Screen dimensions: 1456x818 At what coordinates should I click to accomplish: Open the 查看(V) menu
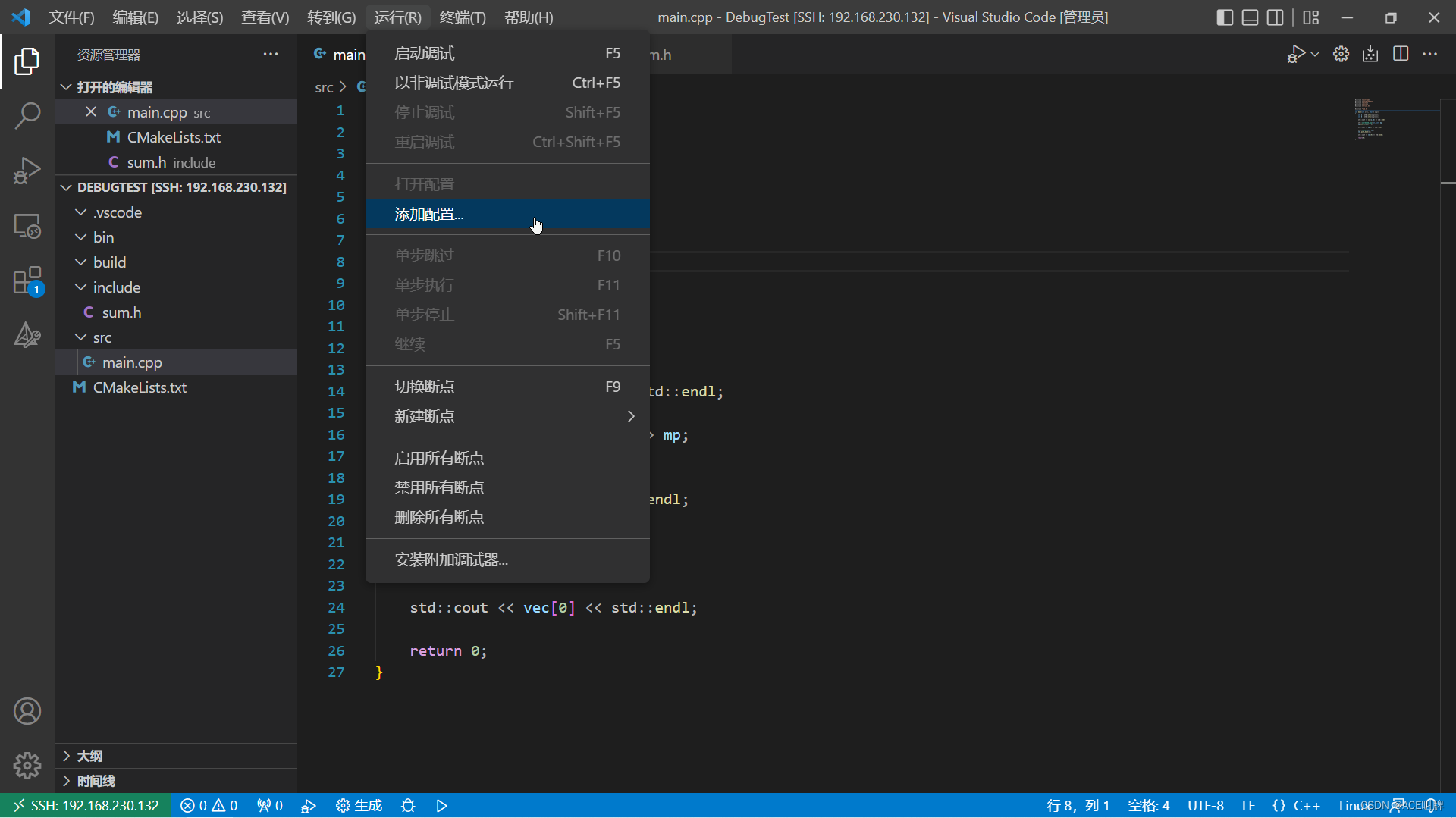pos(265,17)
